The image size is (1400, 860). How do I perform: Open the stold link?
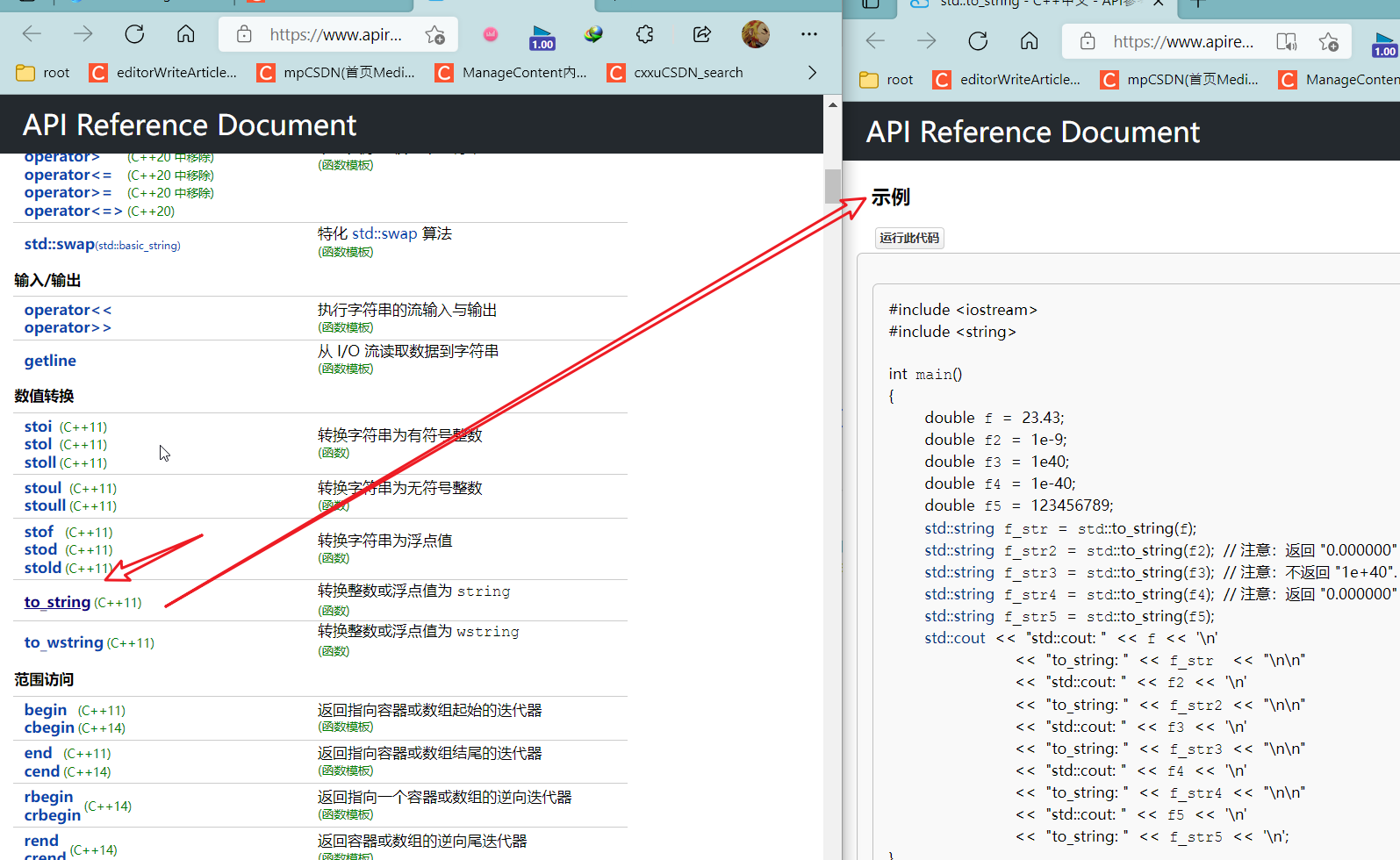tap(42, 568)
